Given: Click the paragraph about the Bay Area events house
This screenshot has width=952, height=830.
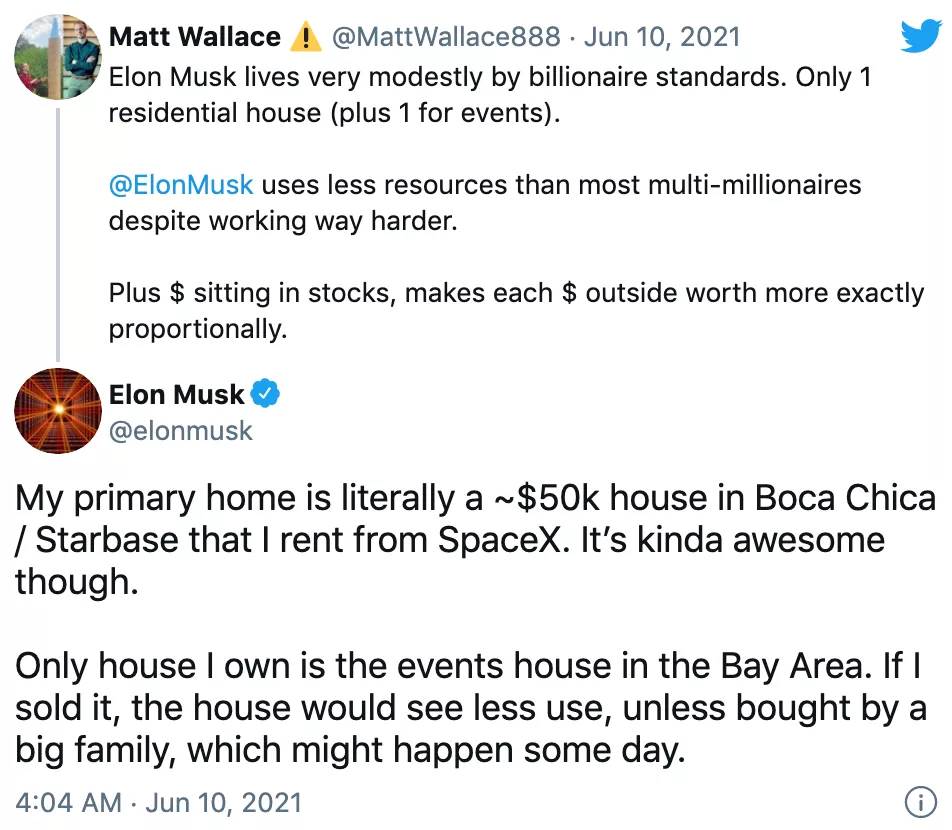Looking at the screenshot, I should (471, 708).
